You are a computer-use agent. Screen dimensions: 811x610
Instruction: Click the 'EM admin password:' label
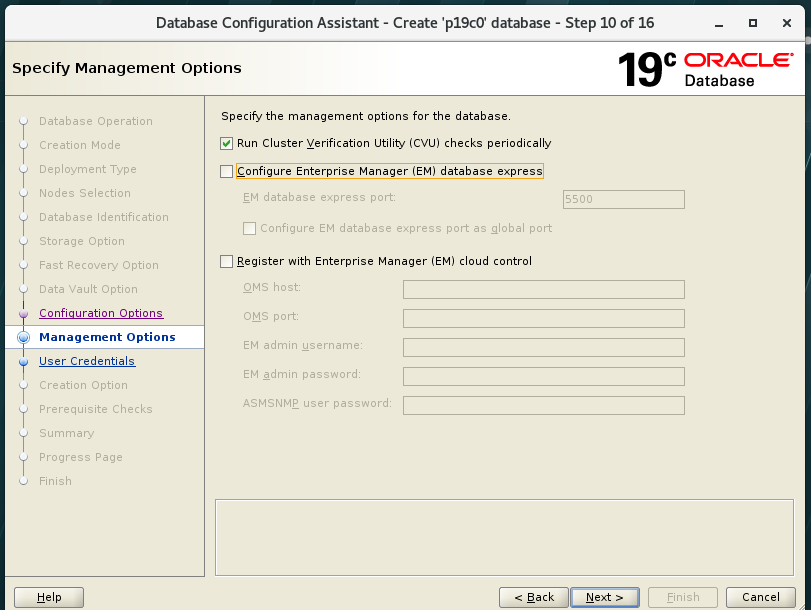click(302, 374)
